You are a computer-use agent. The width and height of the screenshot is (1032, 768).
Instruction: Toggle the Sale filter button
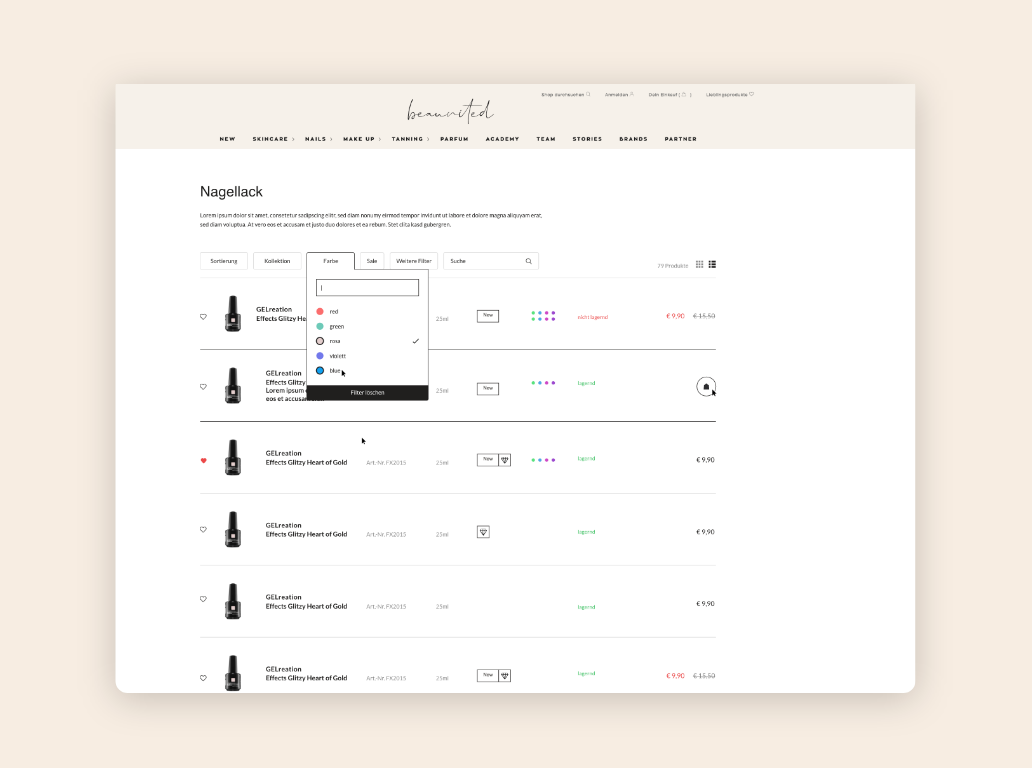[x=371, y=261]
